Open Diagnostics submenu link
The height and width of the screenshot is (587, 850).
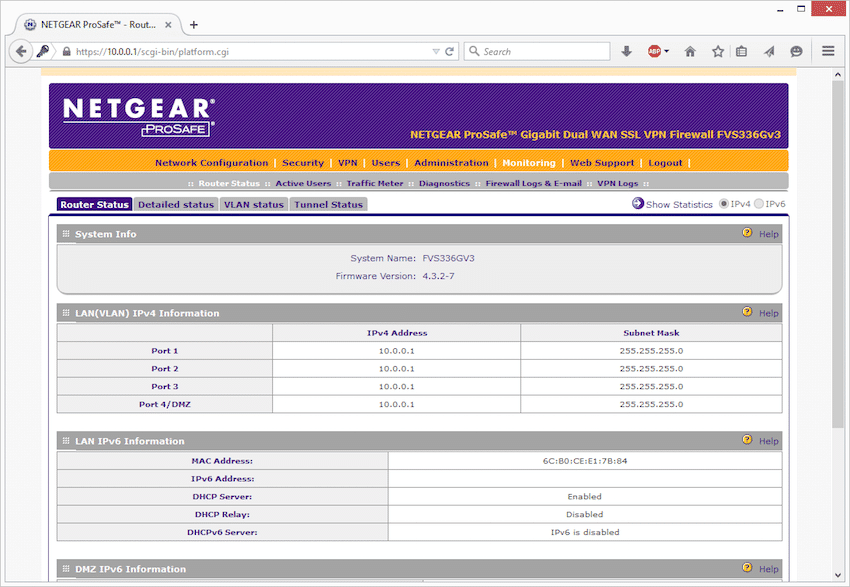pyautogui.click(x=445, y=183)
